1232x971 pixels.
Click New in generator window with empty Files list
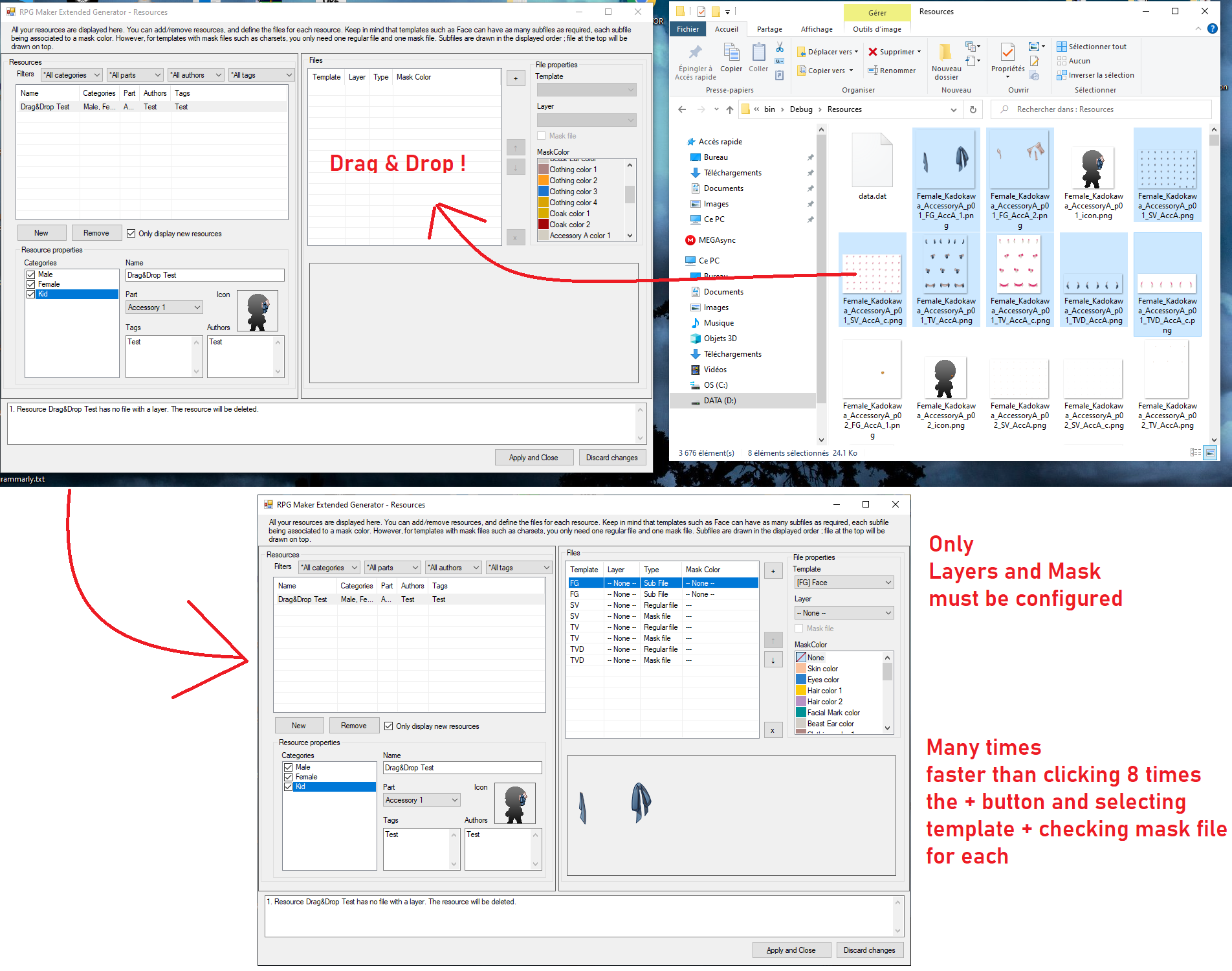(41, 233)
